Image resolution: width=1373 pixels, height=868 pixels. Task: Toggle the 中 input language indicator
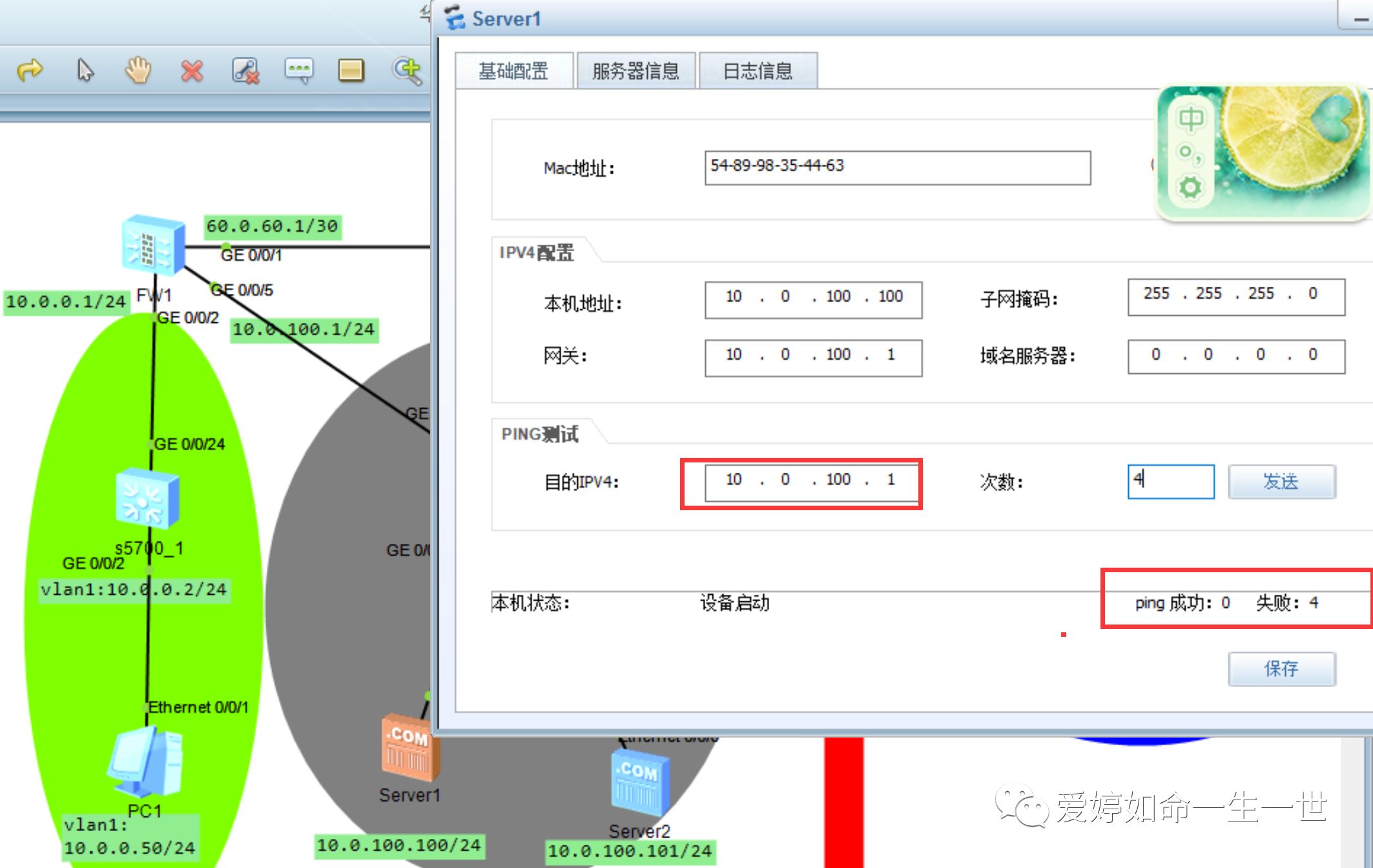pyautogui.click(x=1190, y=119)
